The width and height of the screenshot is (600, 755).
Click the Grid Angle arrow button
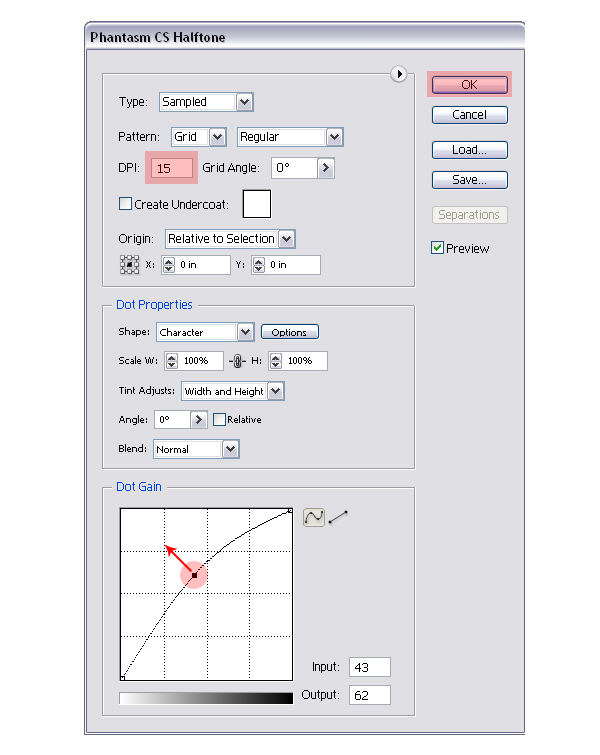[x=326, y=168]
